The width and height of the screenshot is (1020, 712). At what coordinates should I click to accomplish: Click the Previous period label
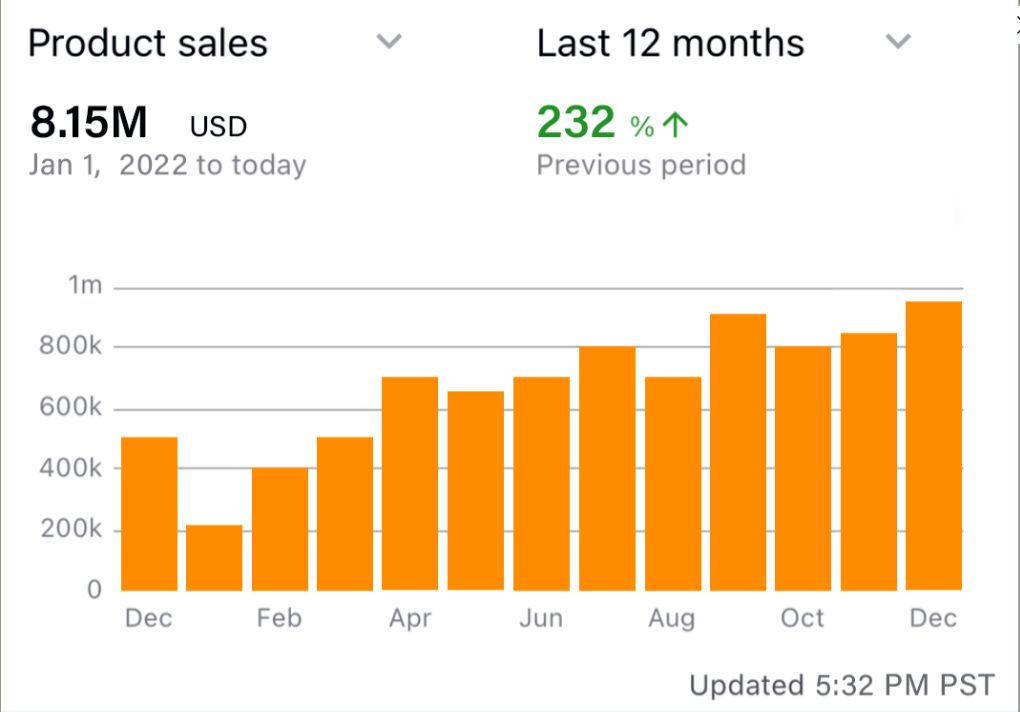pos(641,165)
